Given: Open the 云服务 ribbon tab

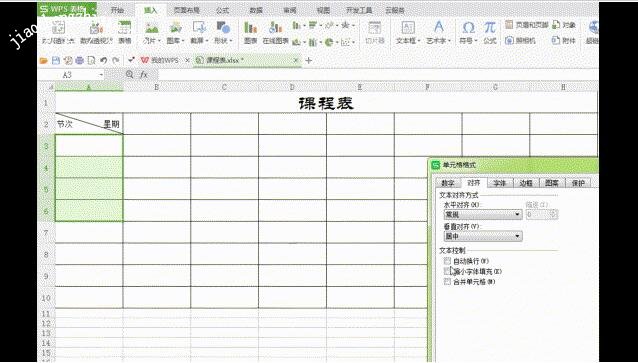Looking at the screenshot, I should (x=395, y=11).
